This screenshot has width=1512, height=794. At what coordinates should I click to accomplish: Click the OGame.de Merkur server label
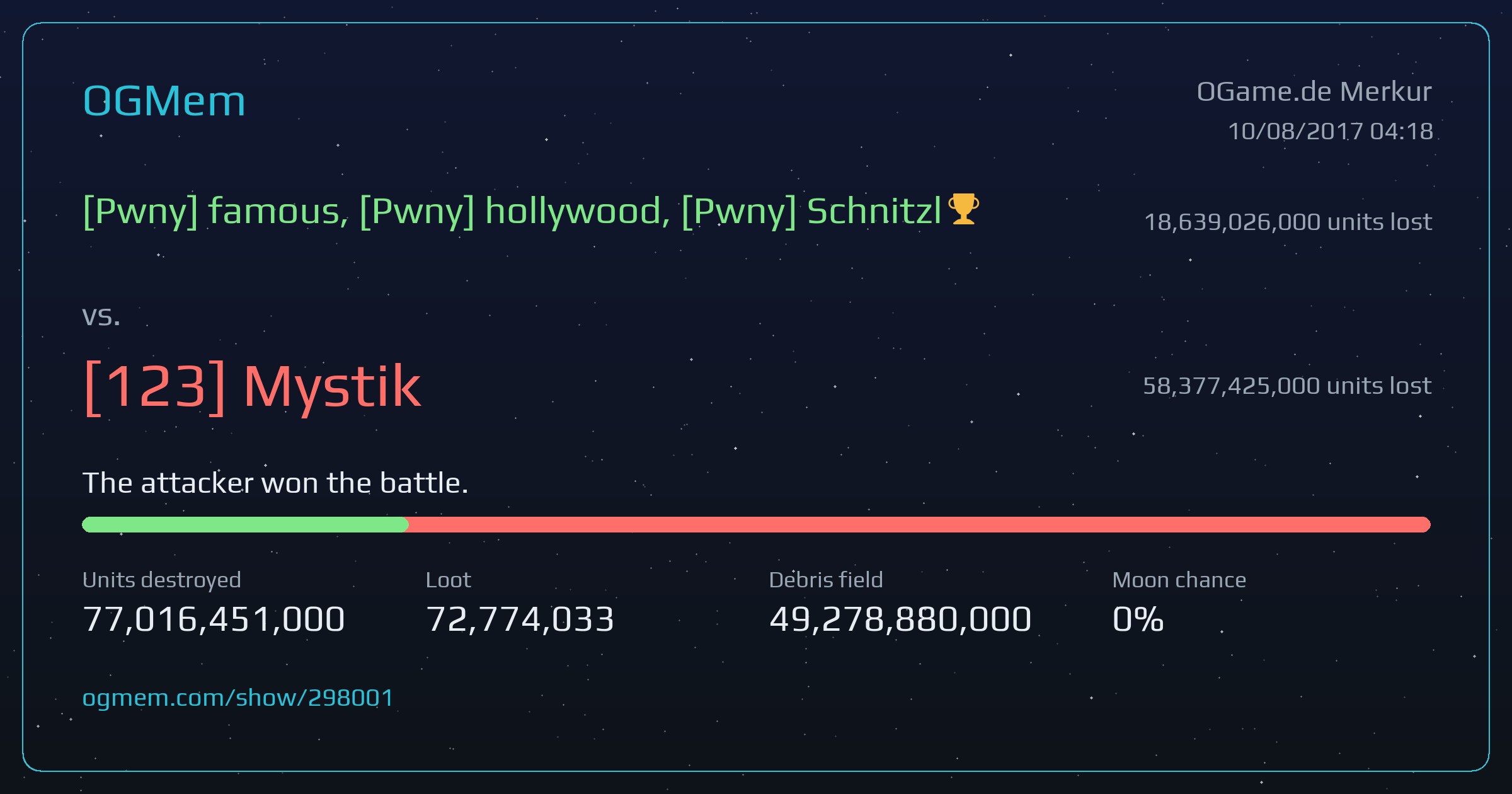pos(1314,92)
